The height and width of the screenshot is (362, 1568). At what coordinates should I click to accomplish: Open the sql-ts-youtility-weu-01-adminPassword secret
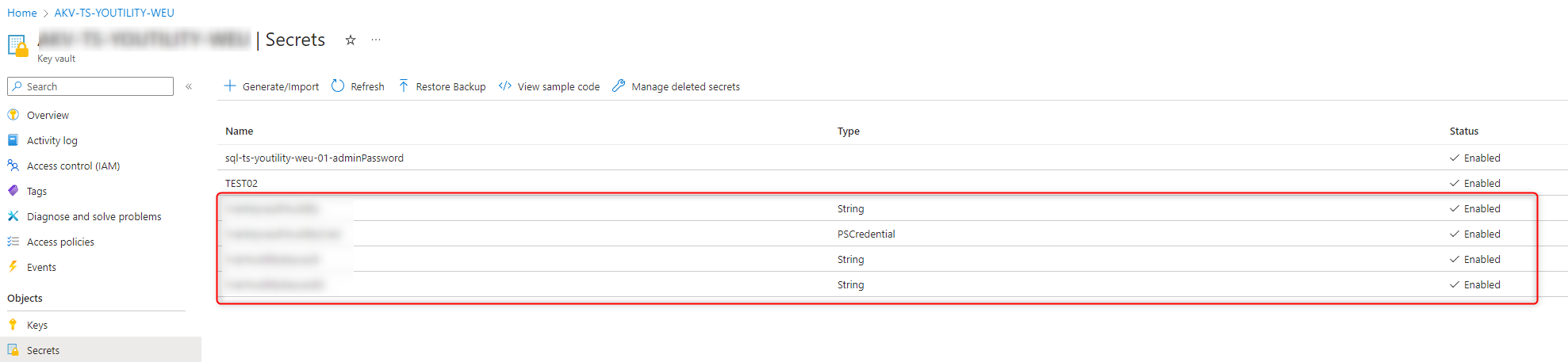coord(314,158)
